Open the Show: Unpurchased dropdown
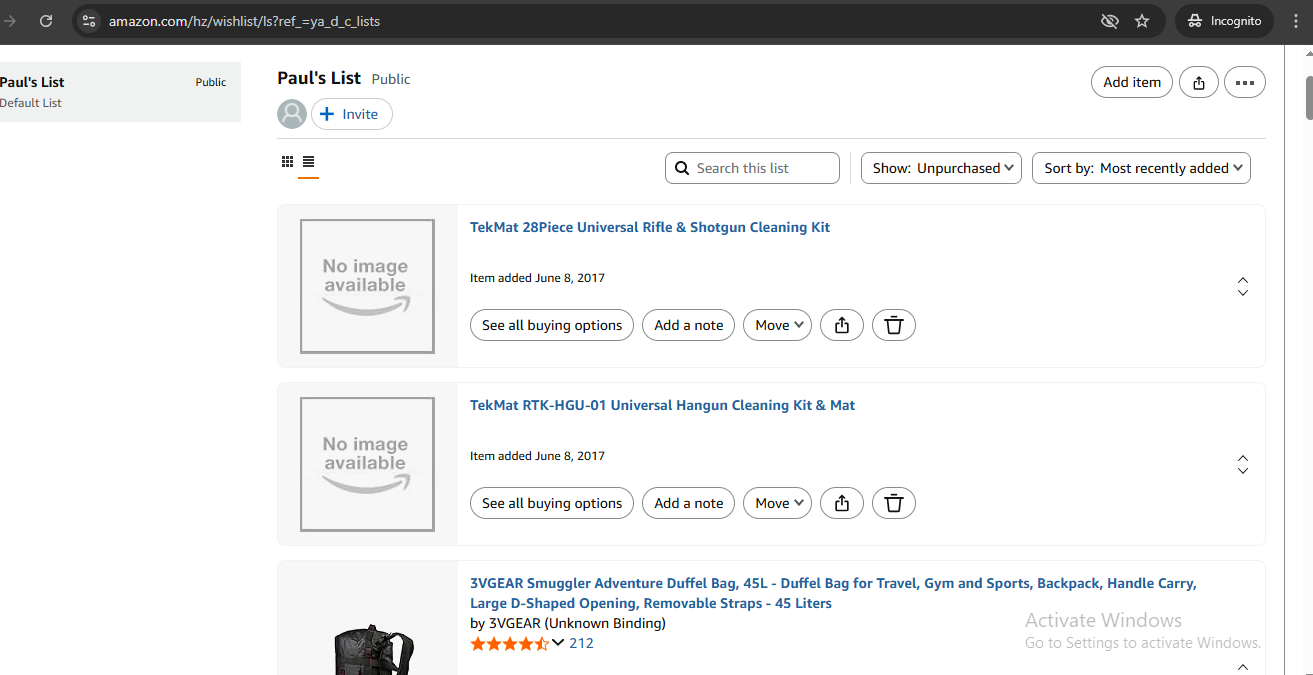 click(x=941, y=168)
